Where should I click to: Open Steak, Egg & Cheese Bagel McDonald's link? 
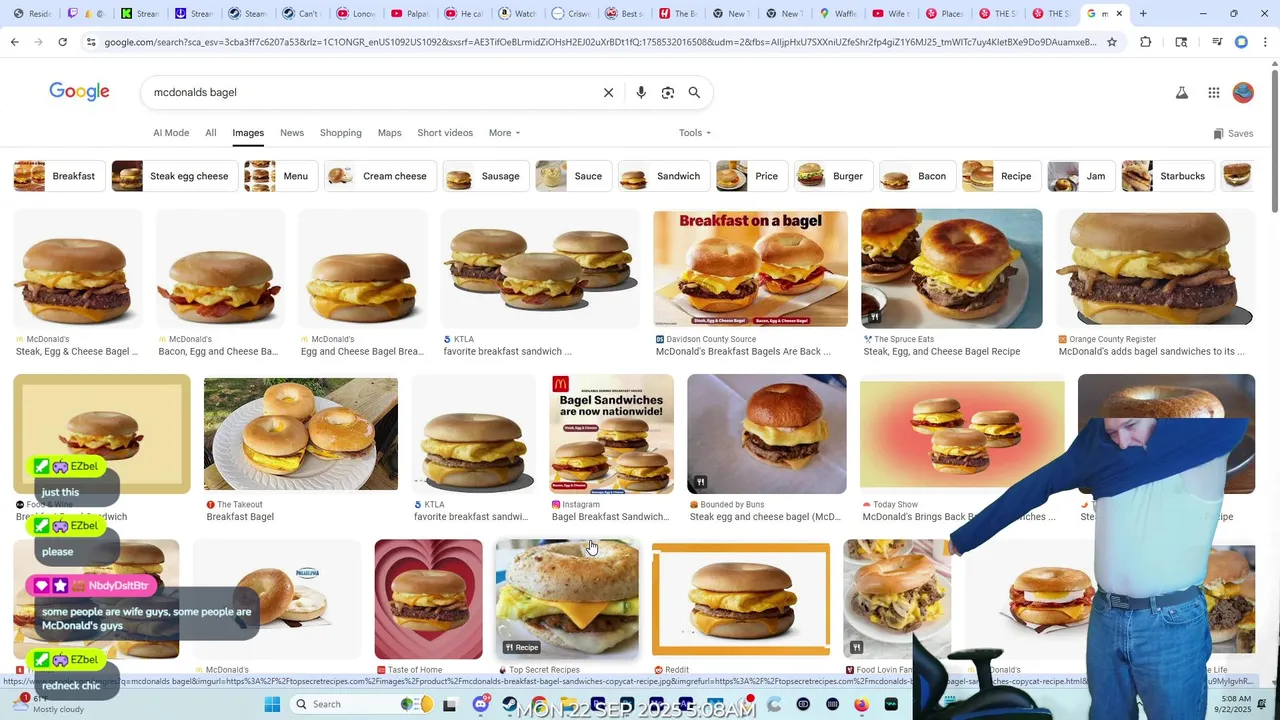click(x=77, y=352)
